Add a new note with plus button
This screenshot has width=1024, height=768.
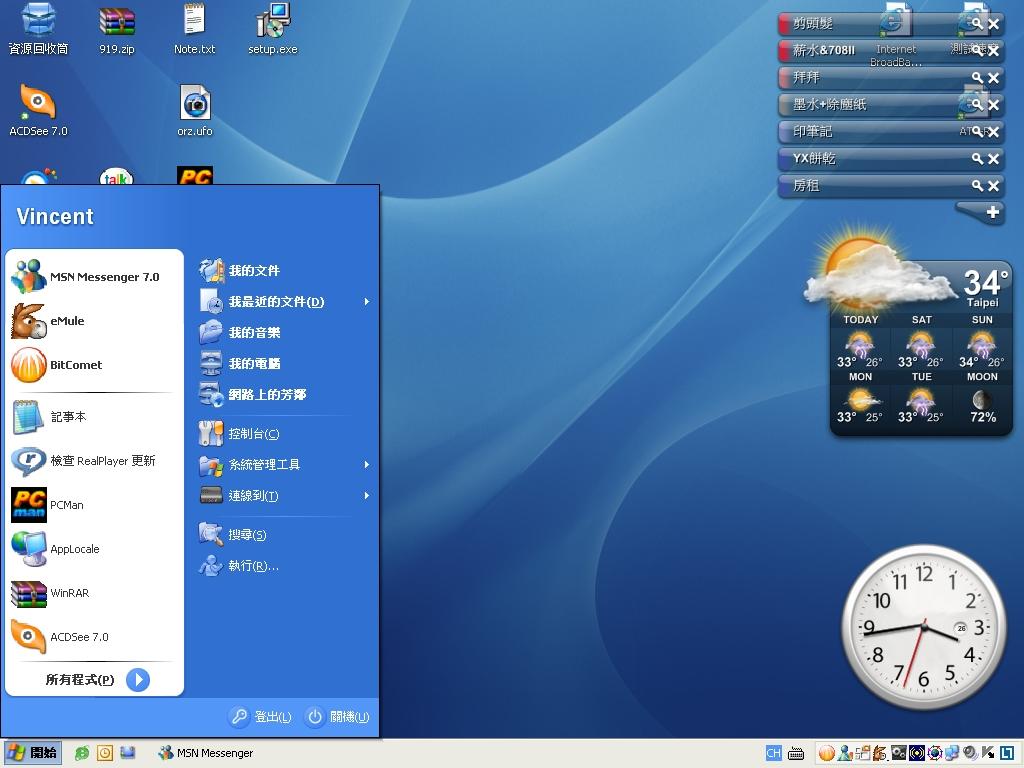click(993, 212)
